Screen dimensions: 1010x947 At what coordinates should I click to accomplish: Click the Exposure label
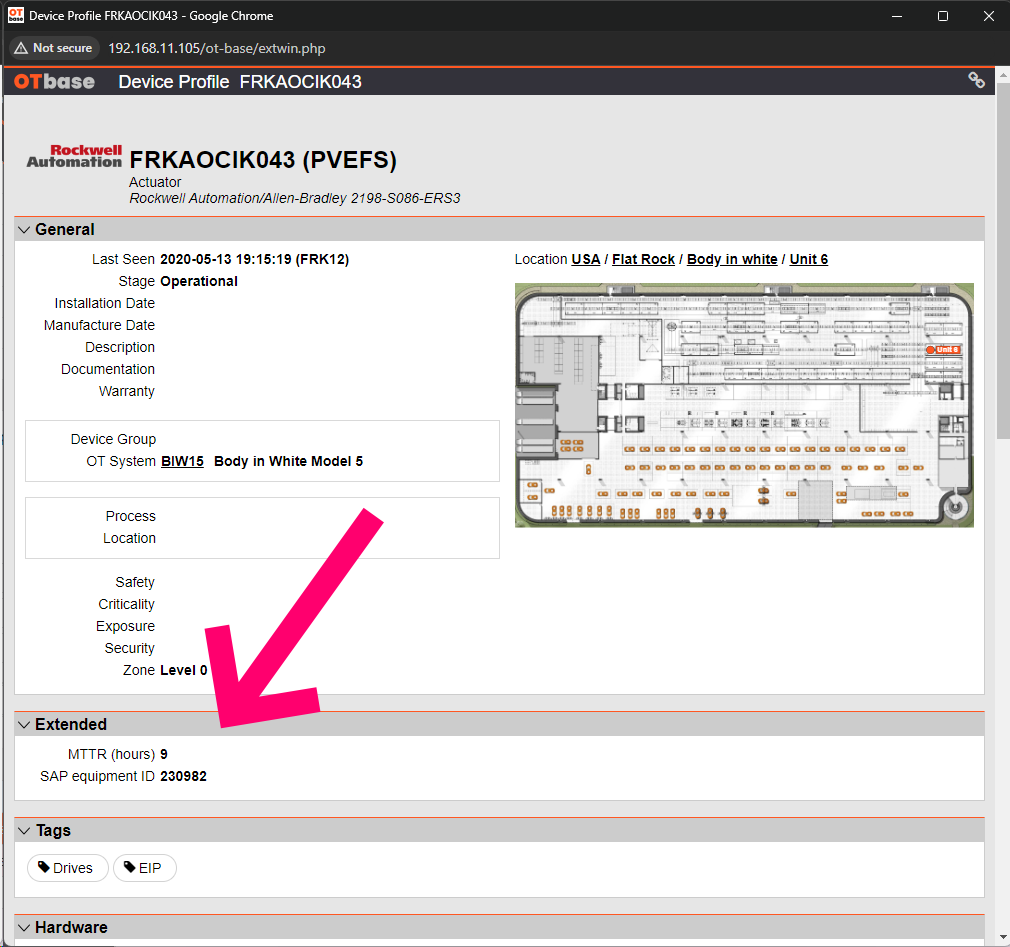coord(126,626)
